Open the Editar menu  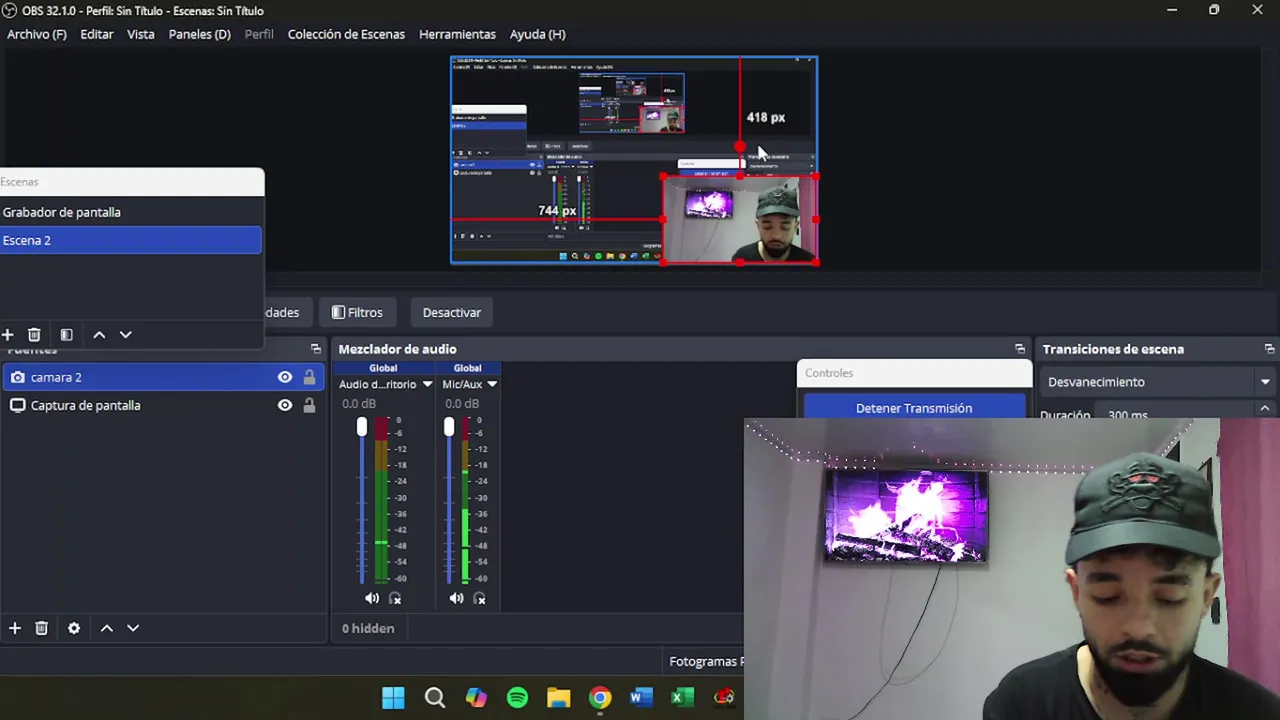(97, 34)
